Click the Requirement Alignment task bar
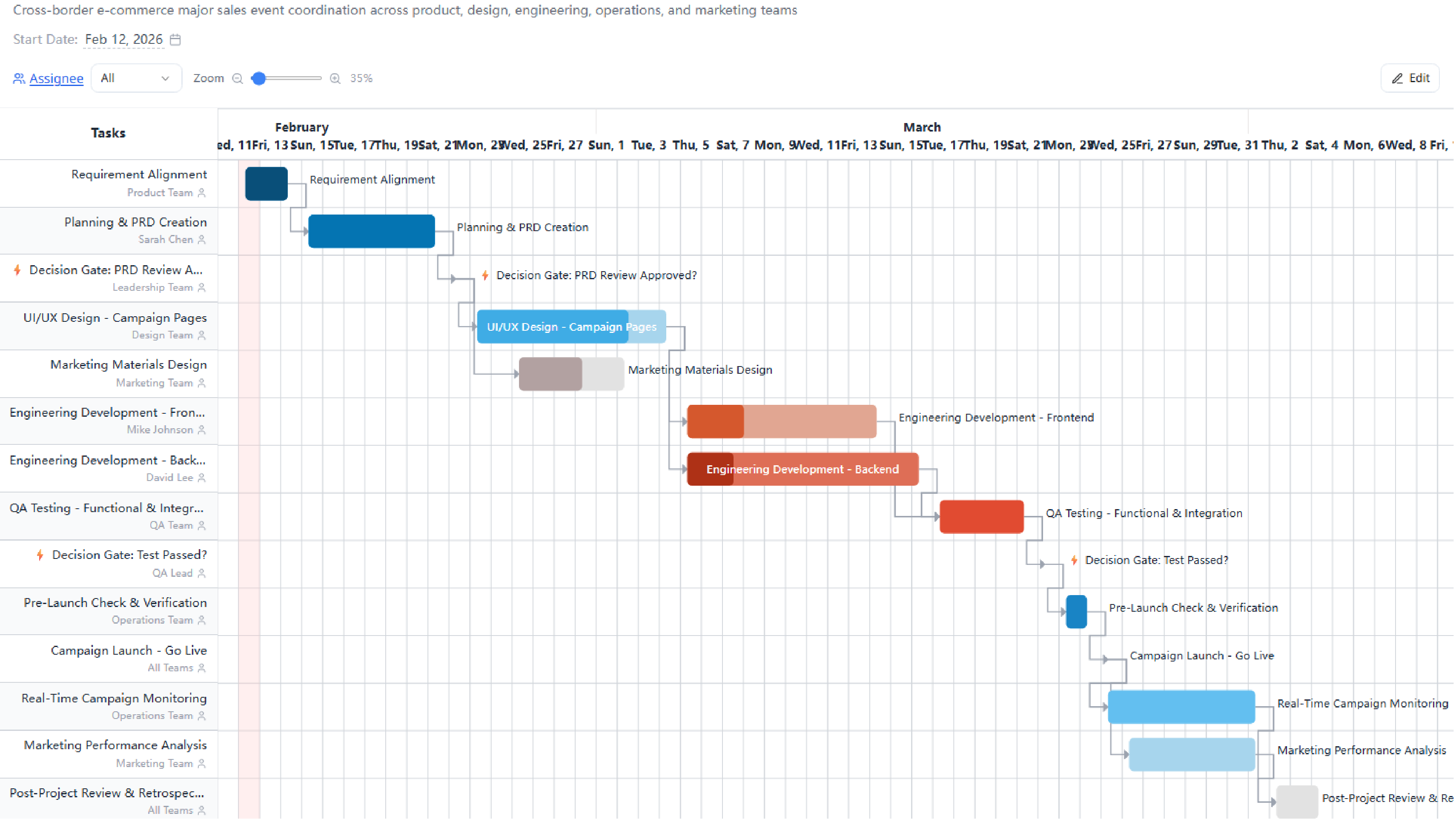Image resolution: width=1456 pixels, height=819 pixels. coord(266,184)
